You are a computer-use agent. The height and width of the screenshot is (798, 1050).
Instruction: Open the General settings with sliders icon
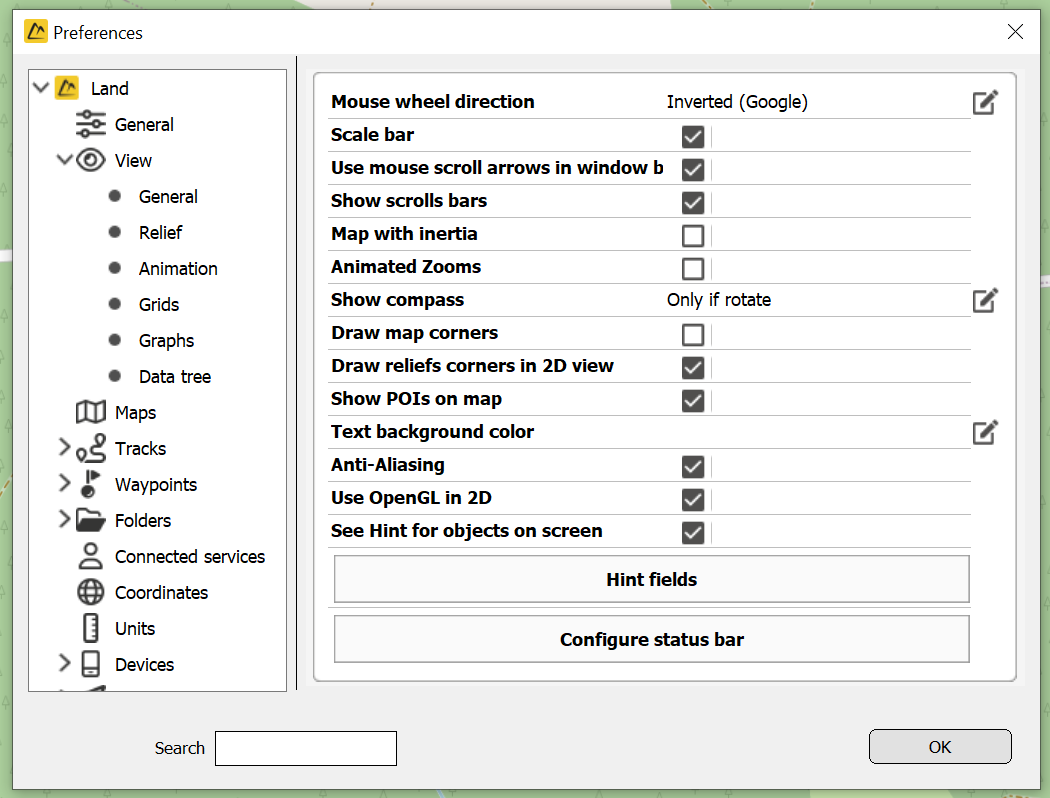tap(91, 124)
